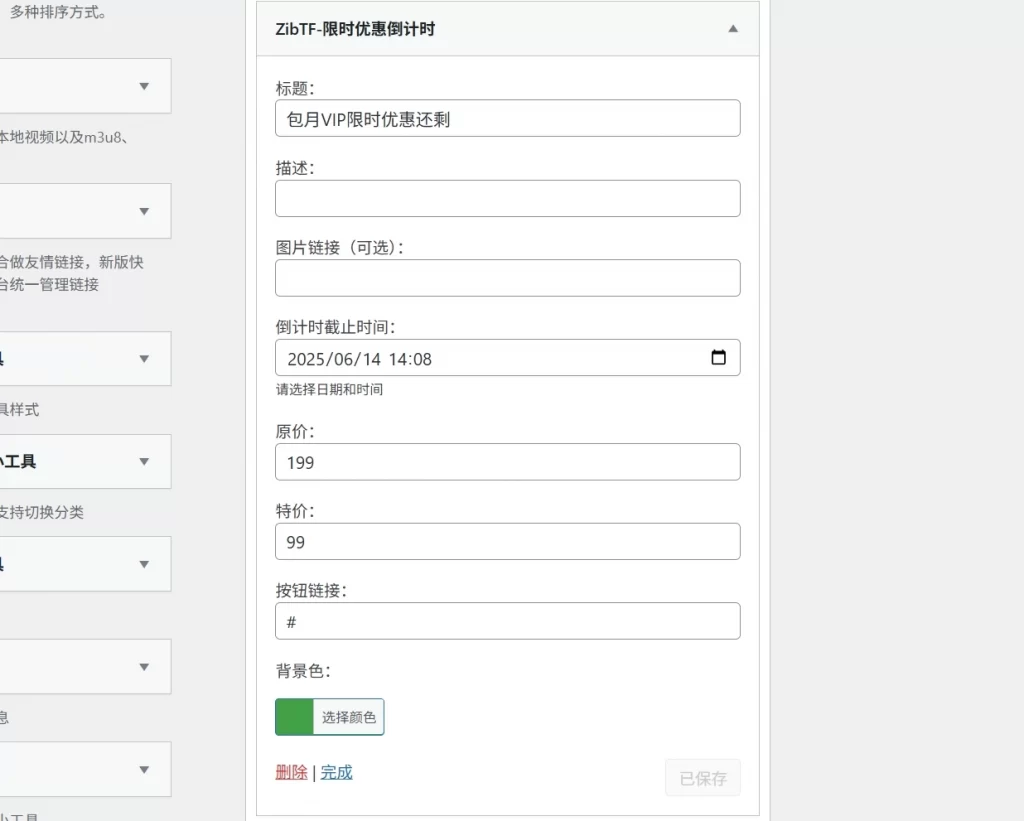Screen dimensions: 1024x821
Task: Open the bottom sidebar dropdown selector
Action: tap(85, 769)
